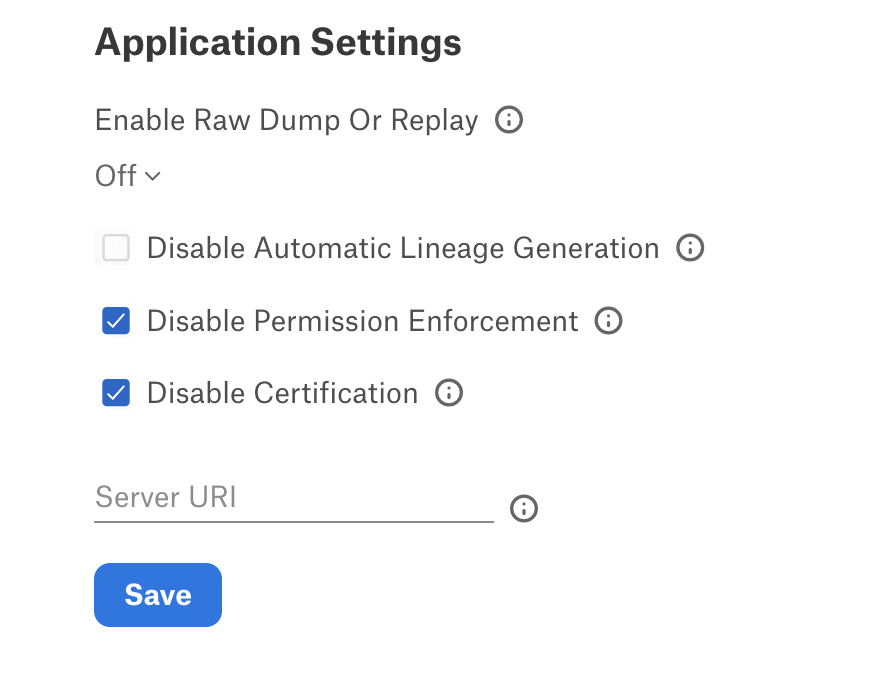Image resolution: width=878 pixels, height=698 pixels.
Task: Uncheck the Disable Permission Enforcement checkbox
Action: (116, 321)
